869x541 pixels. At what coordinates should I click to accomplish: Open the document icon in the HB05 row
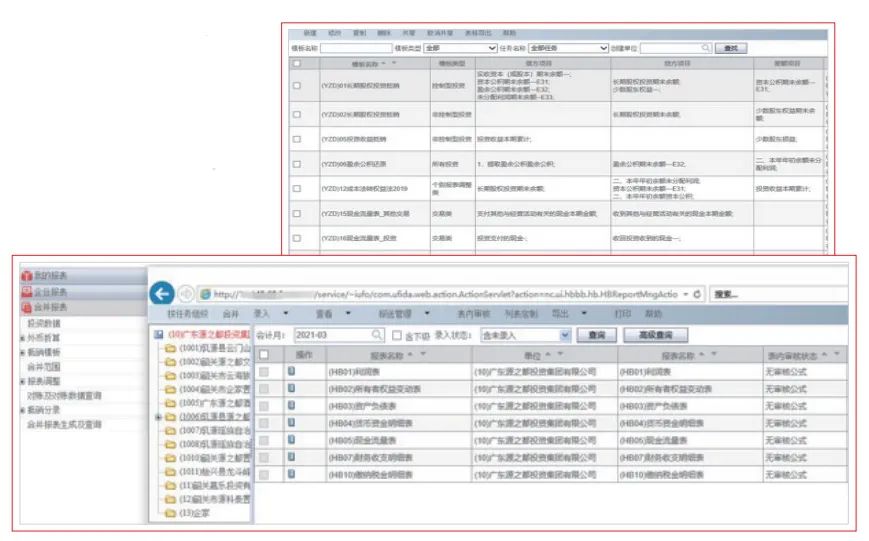[x=292, y=440]
